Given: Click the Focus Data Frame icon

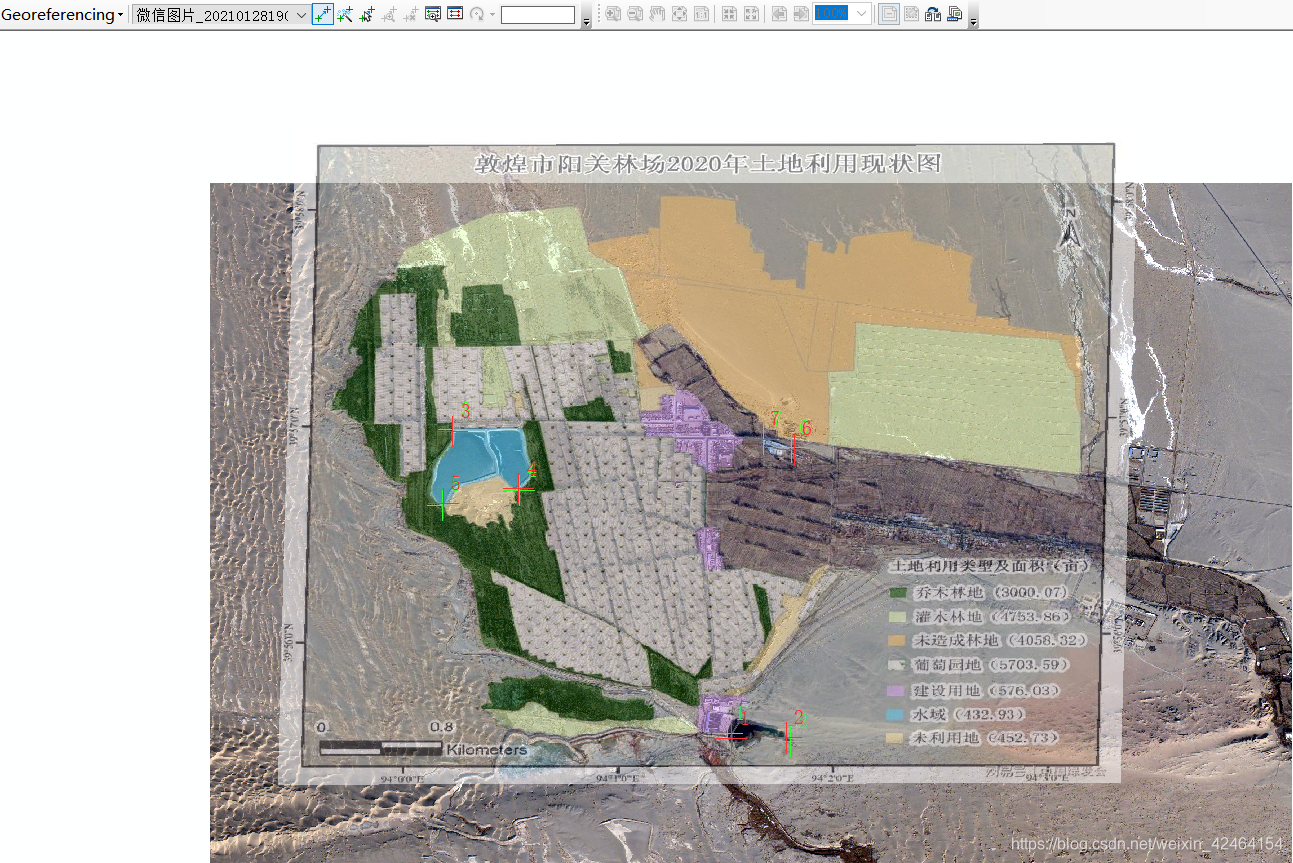Looking at the screenshot, I should click(x=911, y=14).
